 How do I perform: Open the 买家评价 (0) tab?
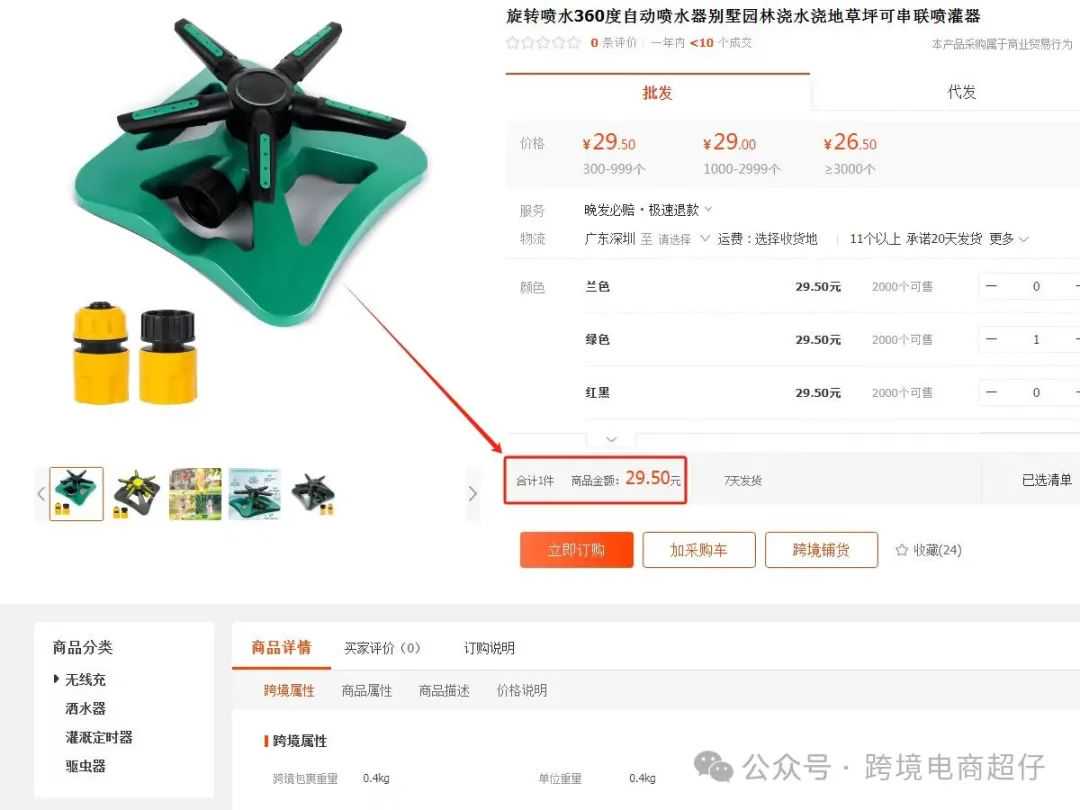click(x=382, y=648)
